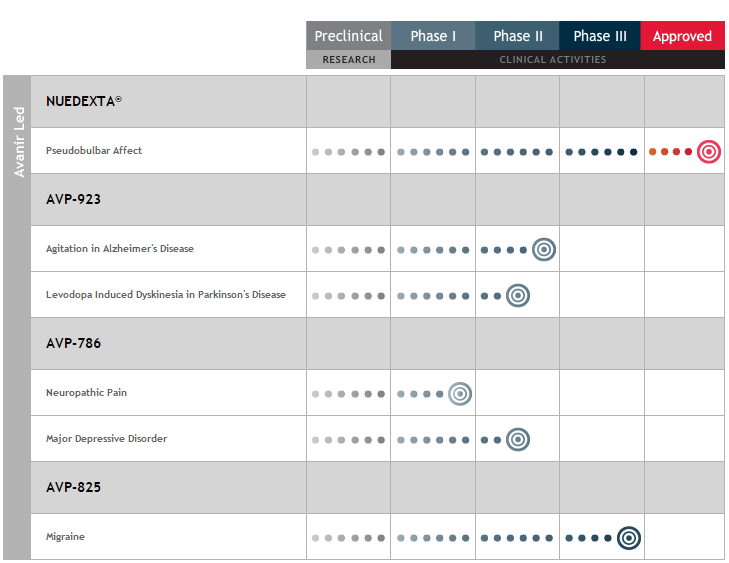This screenshot has width=729, height=563.
Task: Click the AVP-825 product heading
Action: pos(73,488)
